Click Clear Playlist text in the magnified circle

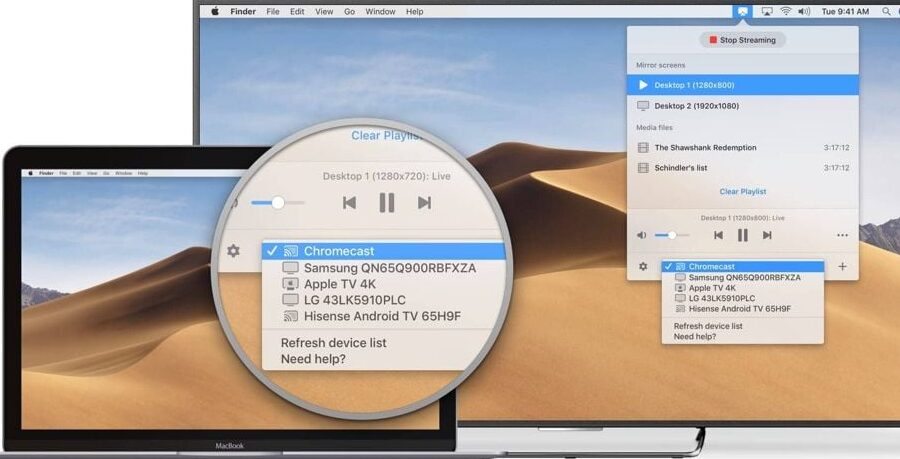point(387,135)
